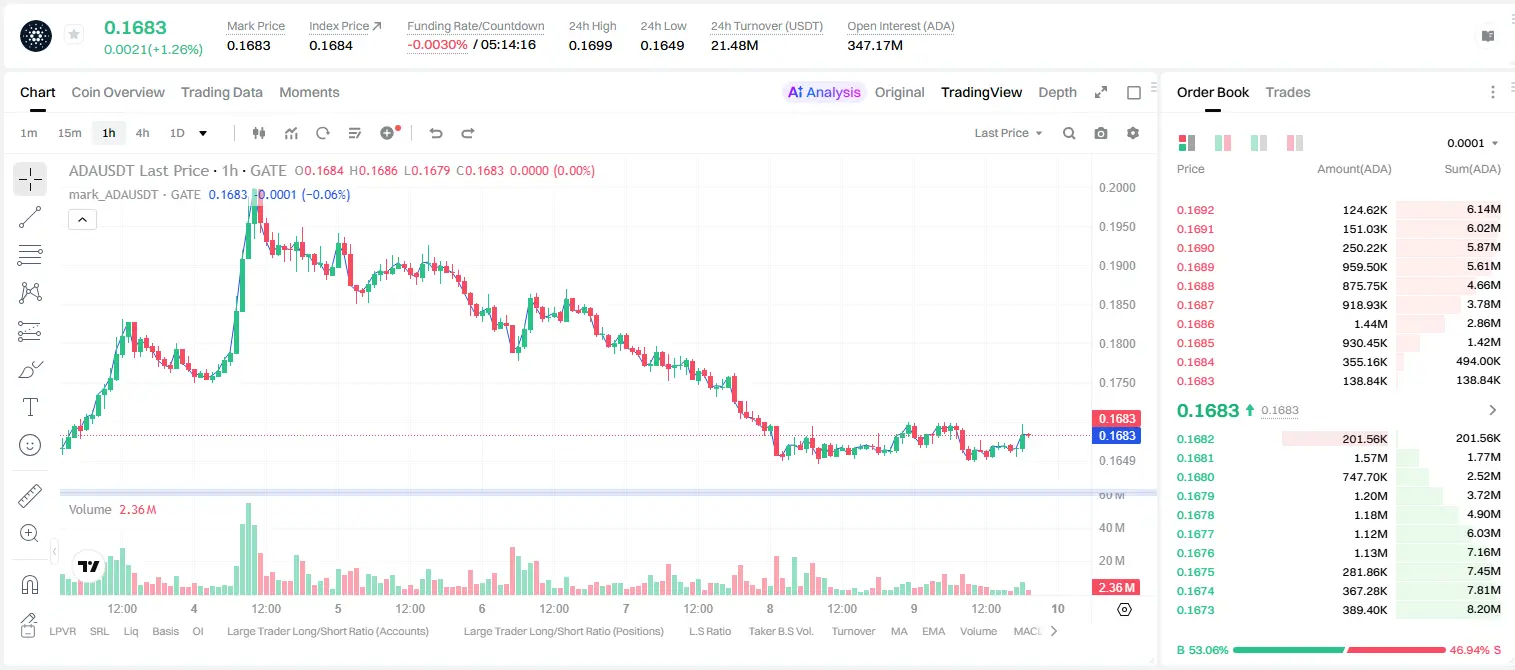Open the emoji sticker tool

pyautogui.click(x=30, y=445)
